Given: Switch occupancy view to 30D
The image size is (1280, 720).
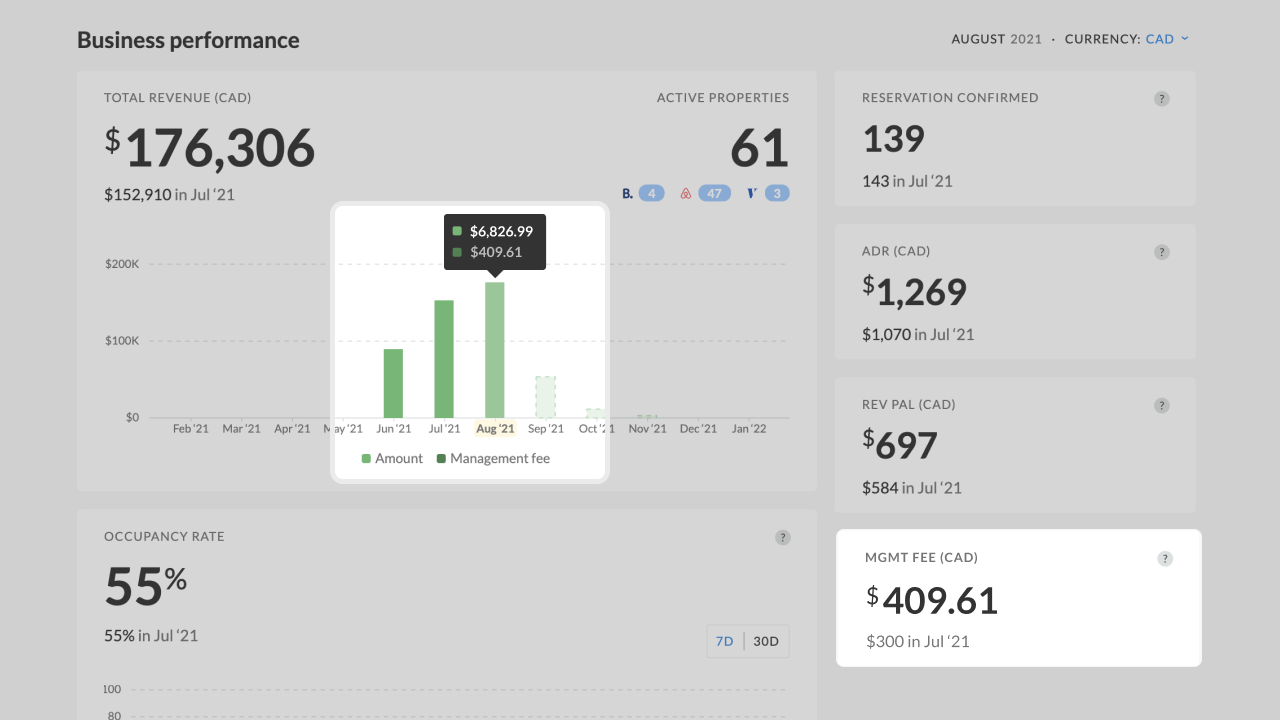Looking at the screenshot, I should click(766, 641).
